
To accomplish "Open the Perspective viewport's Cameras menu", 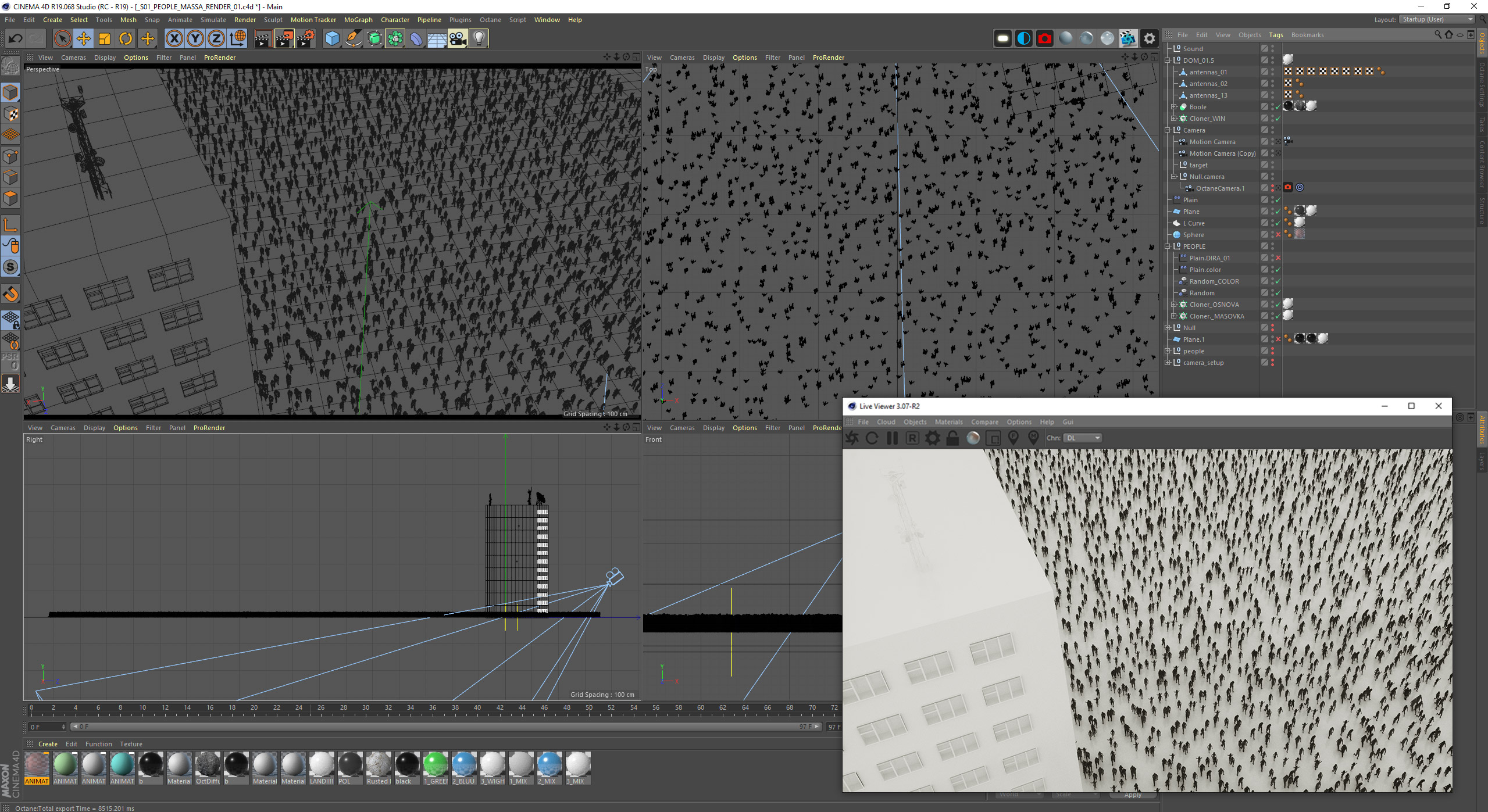I will (73, 58).
